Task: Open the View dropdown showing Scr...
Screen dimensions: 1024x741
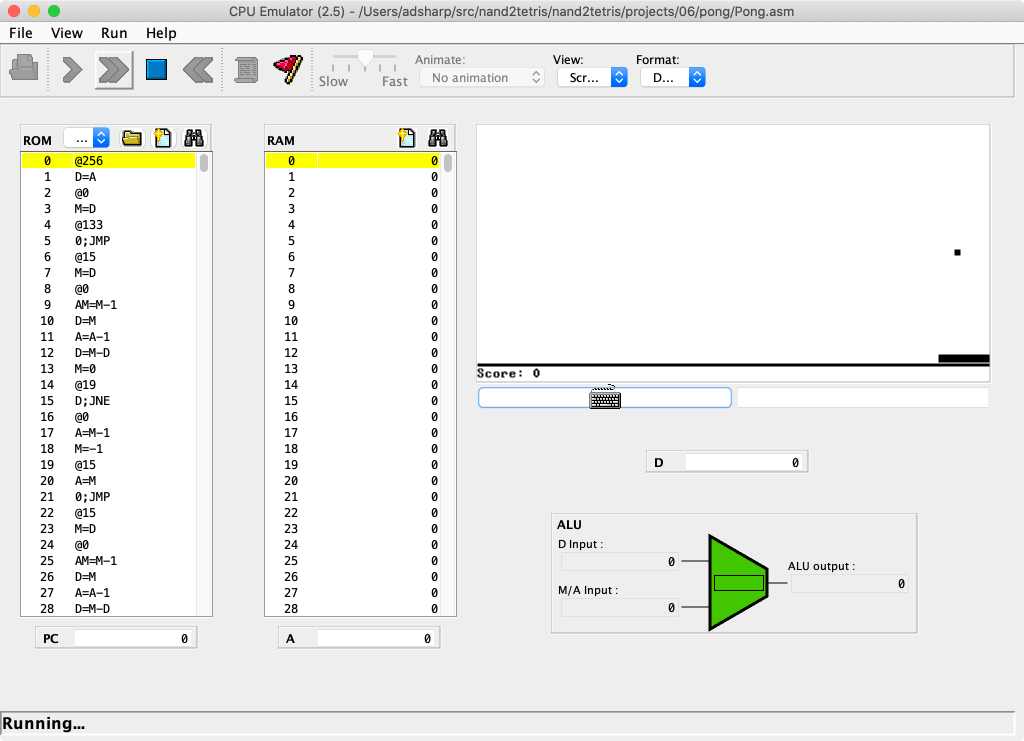Action: tap(592, 76)
